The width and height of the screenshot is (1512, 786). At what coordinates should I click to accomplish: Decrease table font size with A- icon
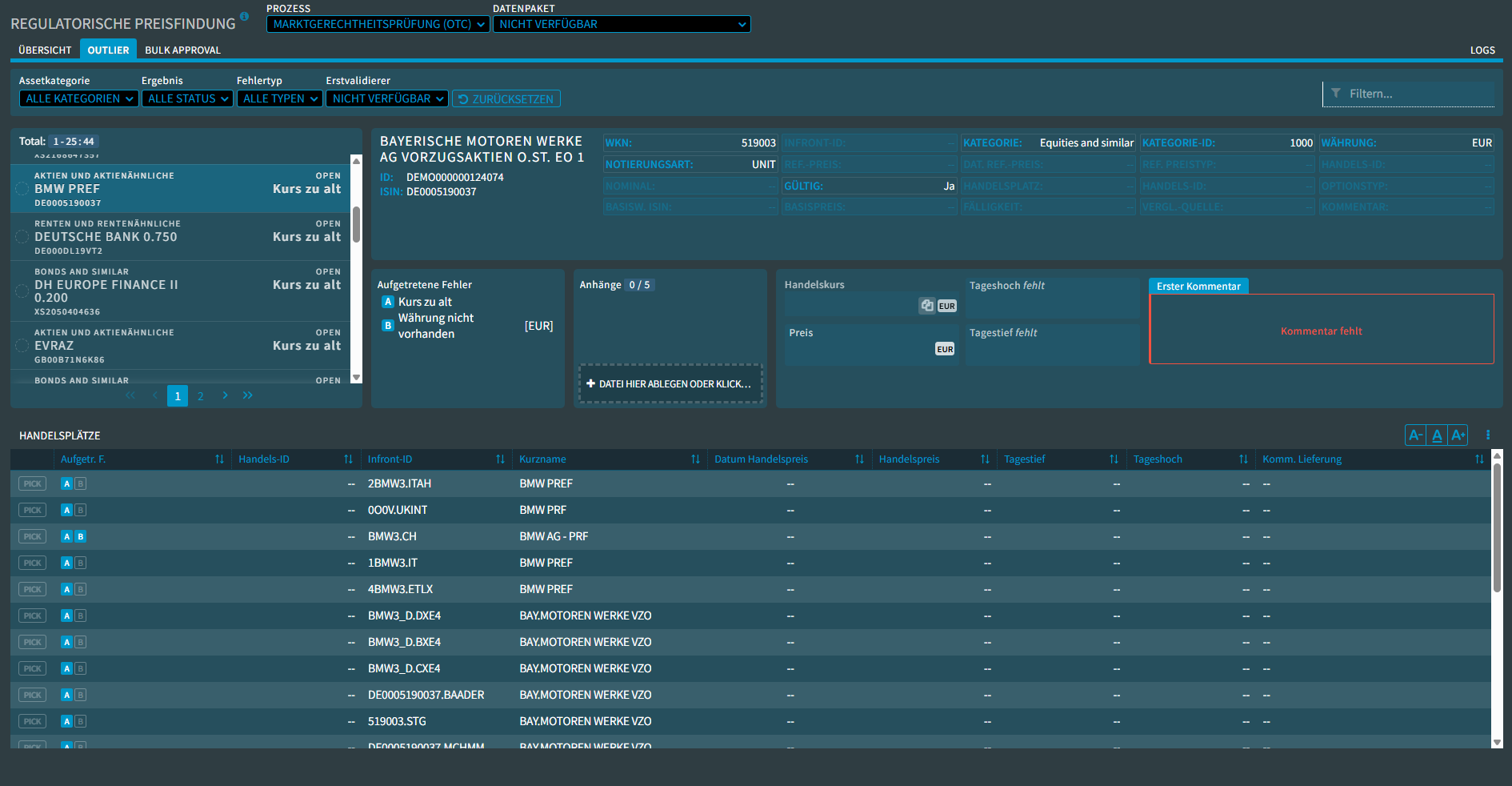tap(1415, 435)
